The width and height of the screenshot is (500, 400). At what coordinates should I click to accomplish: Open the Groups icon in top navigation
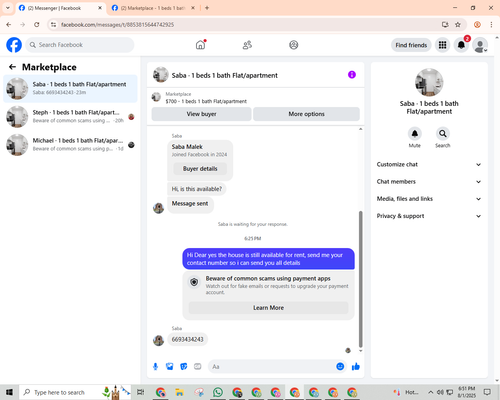coord(294,45)
